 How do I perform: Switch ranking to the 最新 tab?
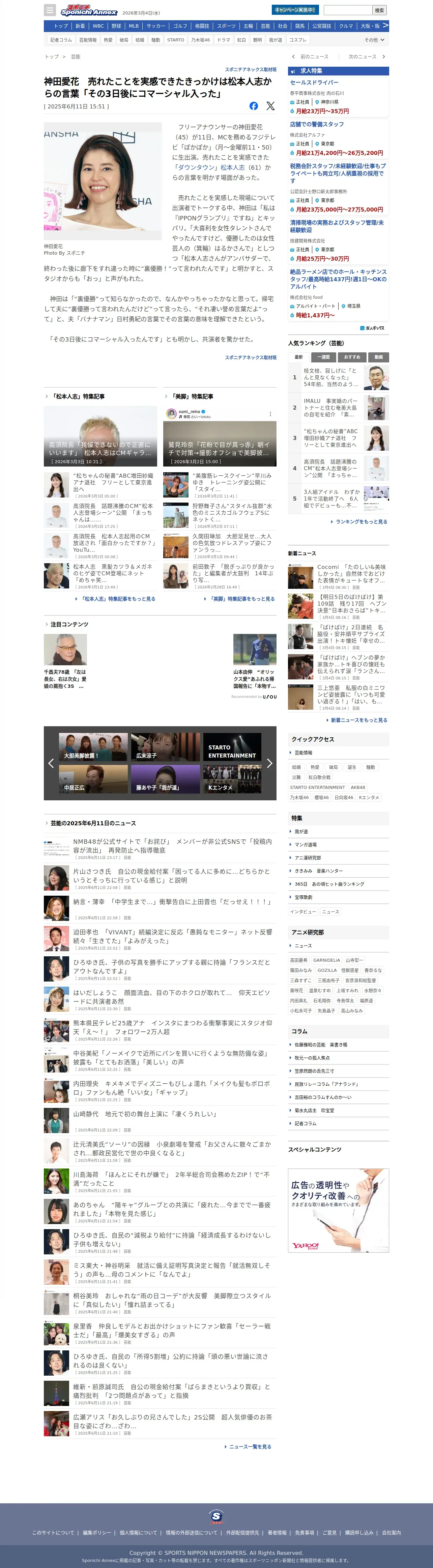point(298,357)
